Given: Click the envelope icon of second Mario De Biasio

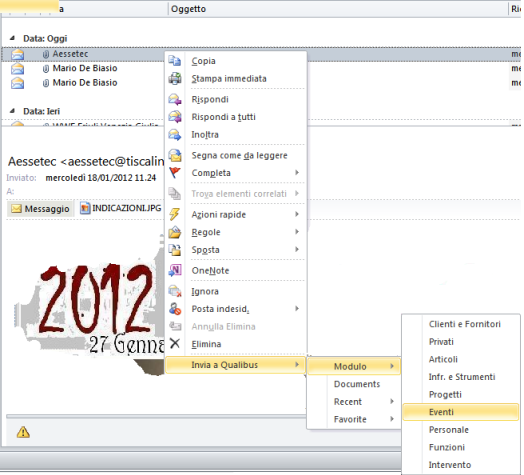Looking at the screenshot, I should [x=17, y=83].
